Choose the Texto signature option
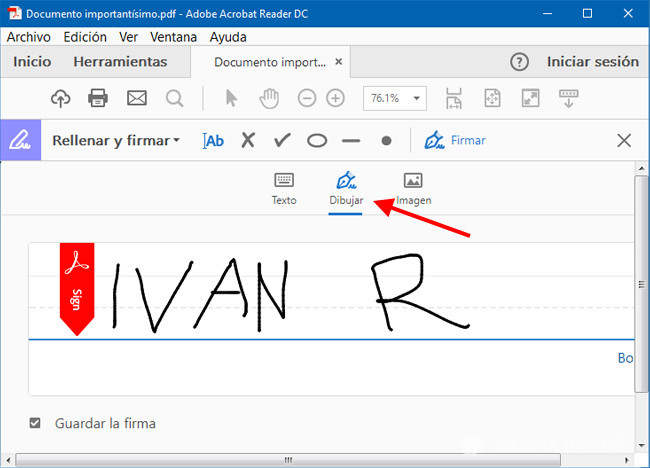650x468 pixels. 284,189
